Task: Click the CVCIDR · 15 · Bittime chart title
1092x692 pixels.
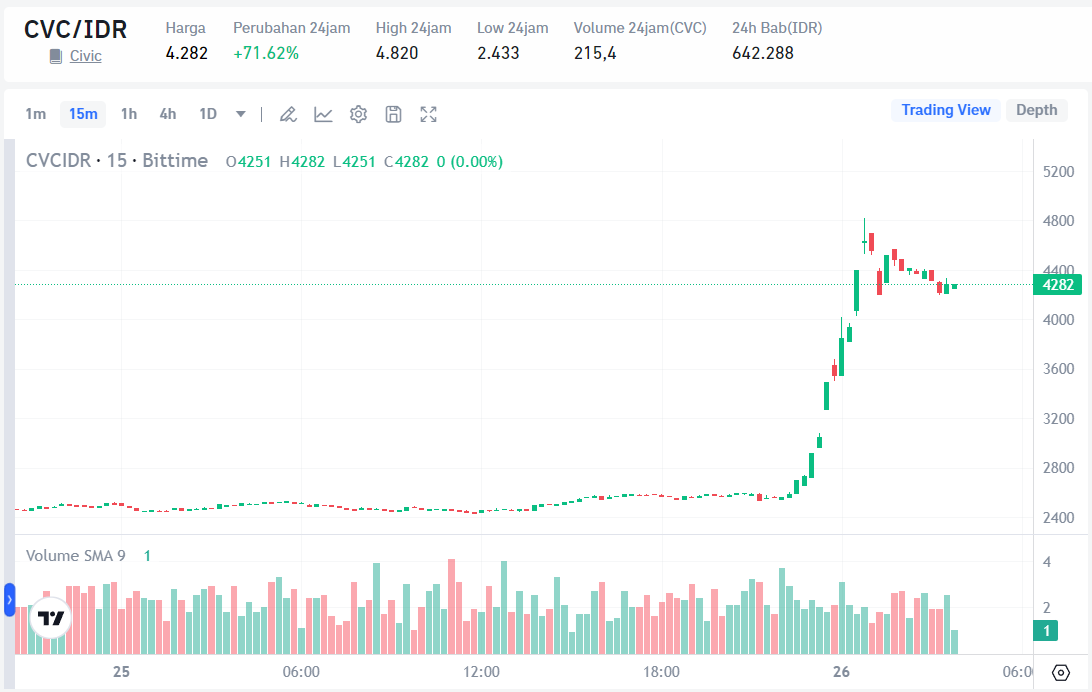Action: (x=116, y=160)
